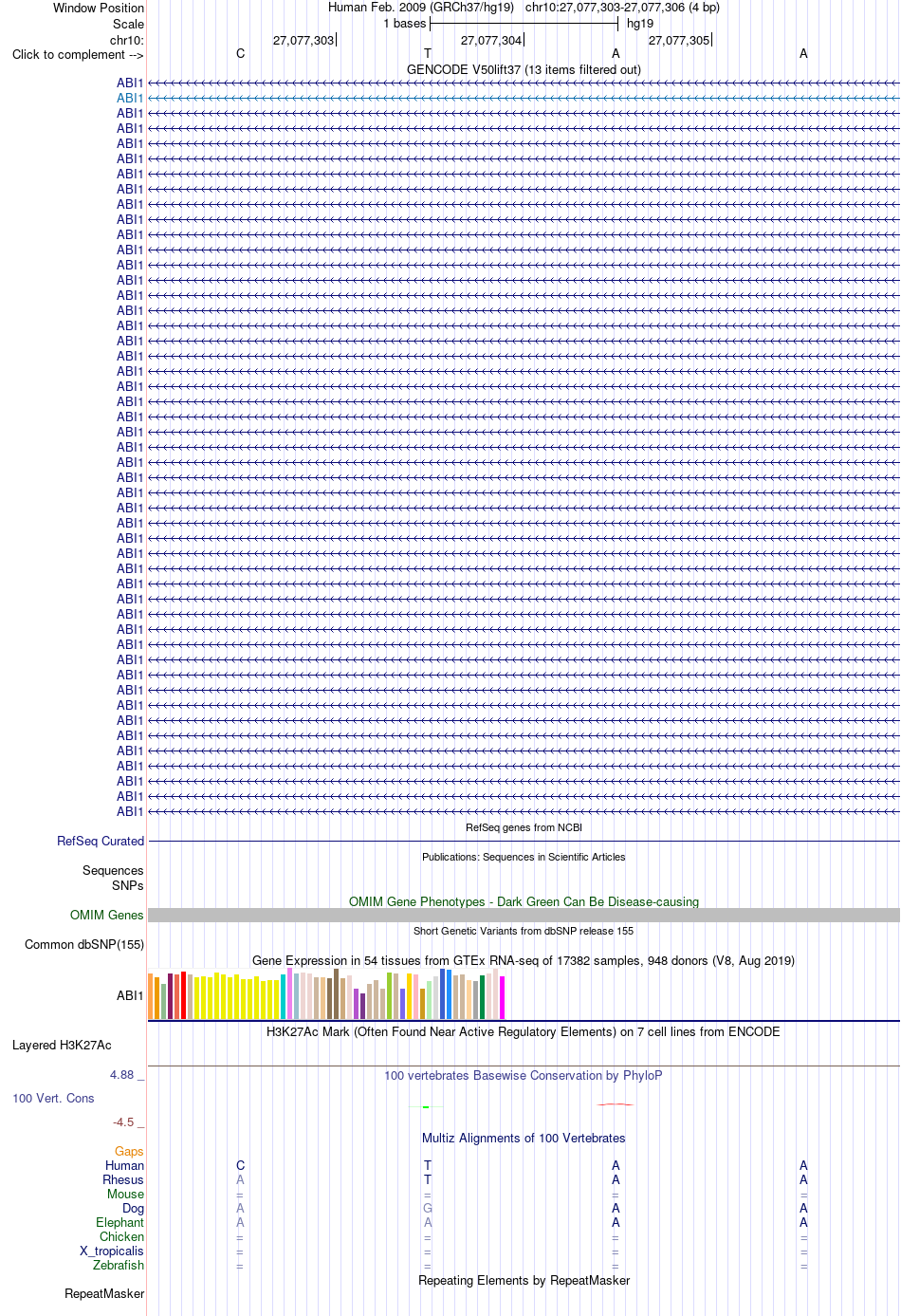
Task: Click 'Publications: Sequences in Scientific Articles' title
Action: point(524,857)
